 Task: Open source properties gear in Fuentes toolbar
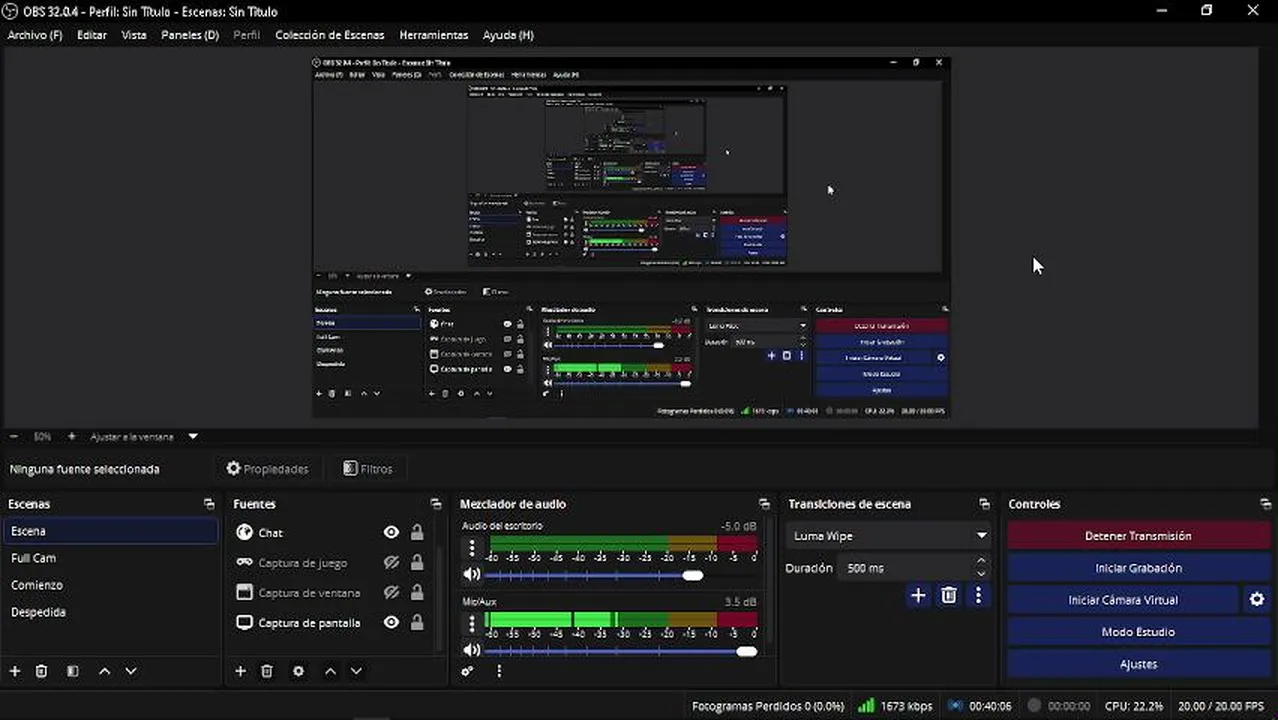click(x=298, y=671)
